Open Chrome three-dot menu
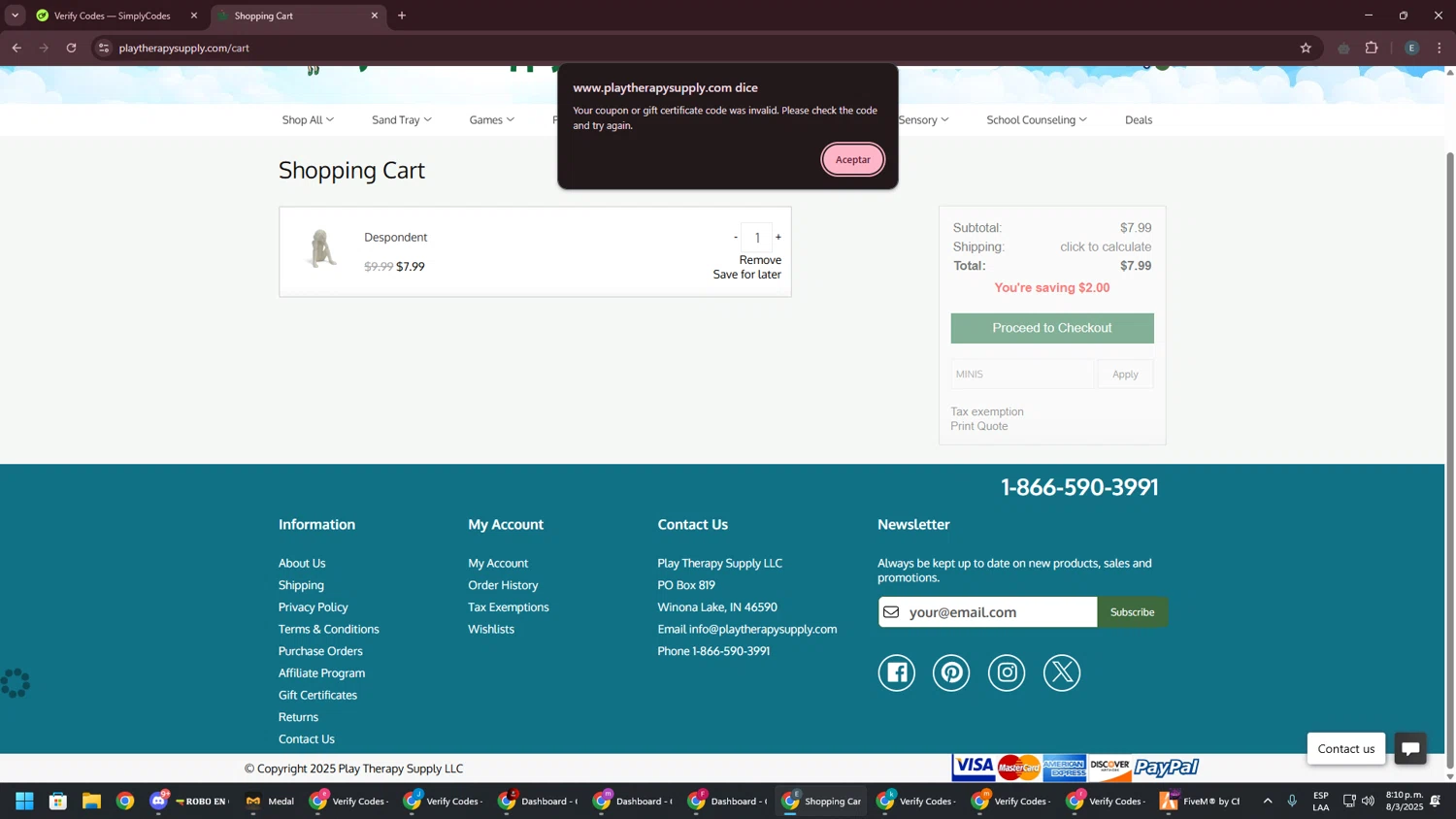The image size is (1456, 819). pos(1439,48)
